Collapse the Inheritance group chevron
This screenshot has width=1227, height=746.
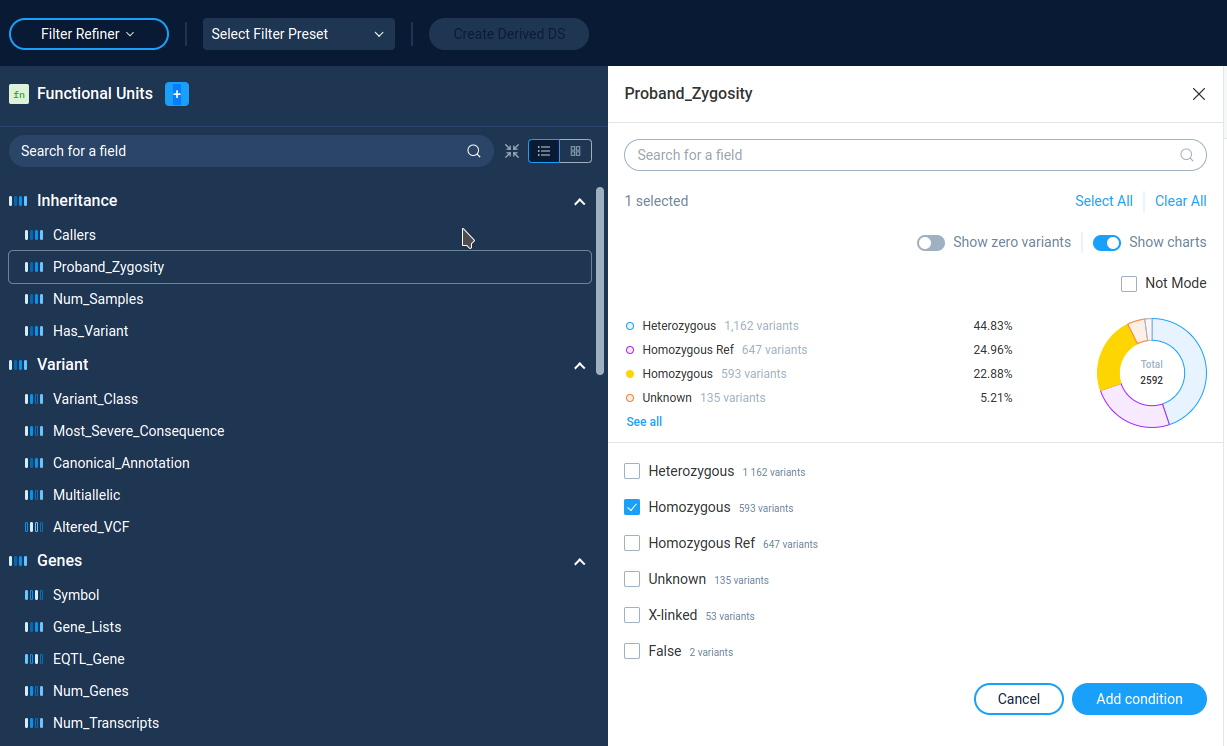[x=579, y=202]
